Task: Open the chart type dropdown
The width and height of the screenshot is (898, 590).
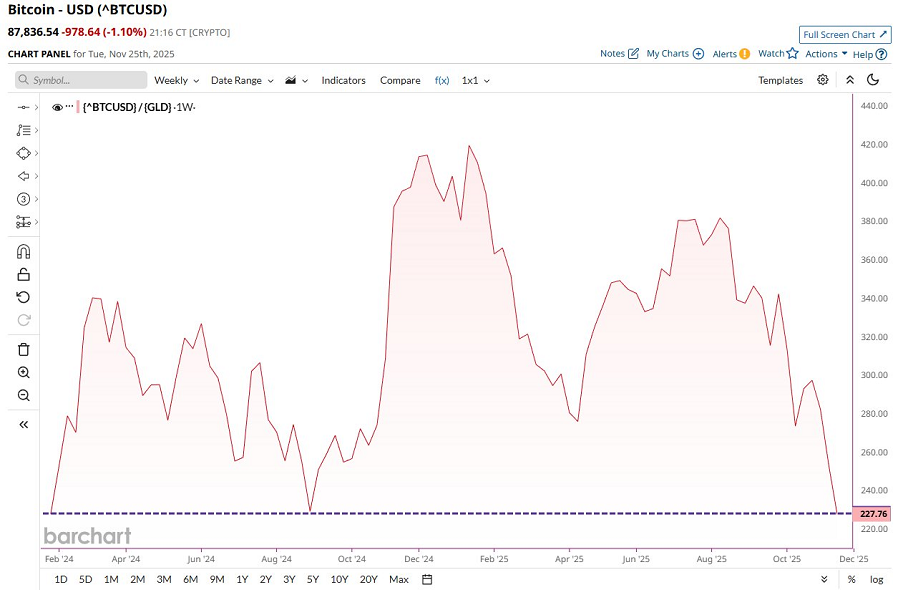Action: [x=297, y=80]
